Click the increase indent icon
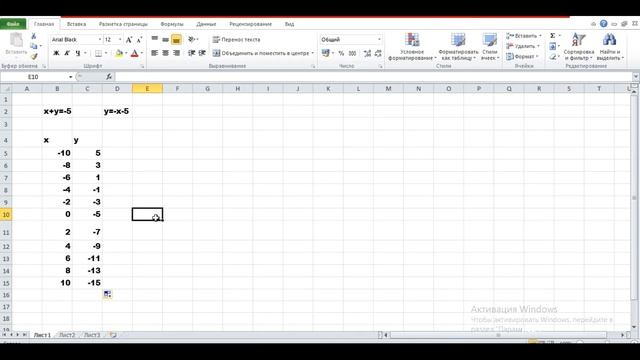This screenshot has height=360, width=640. coord(202,53)
